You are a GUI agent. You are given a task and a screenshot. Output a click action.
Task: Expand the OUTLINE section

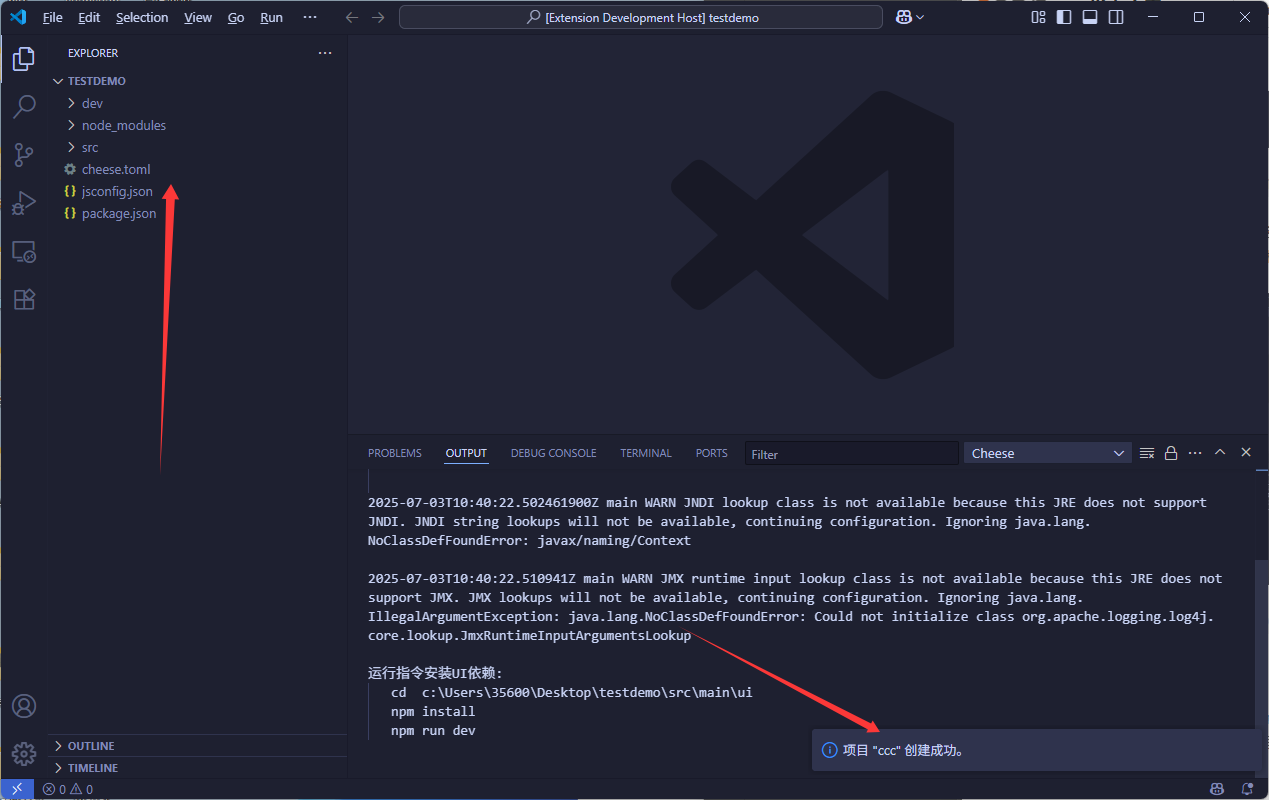pos(197,746)
